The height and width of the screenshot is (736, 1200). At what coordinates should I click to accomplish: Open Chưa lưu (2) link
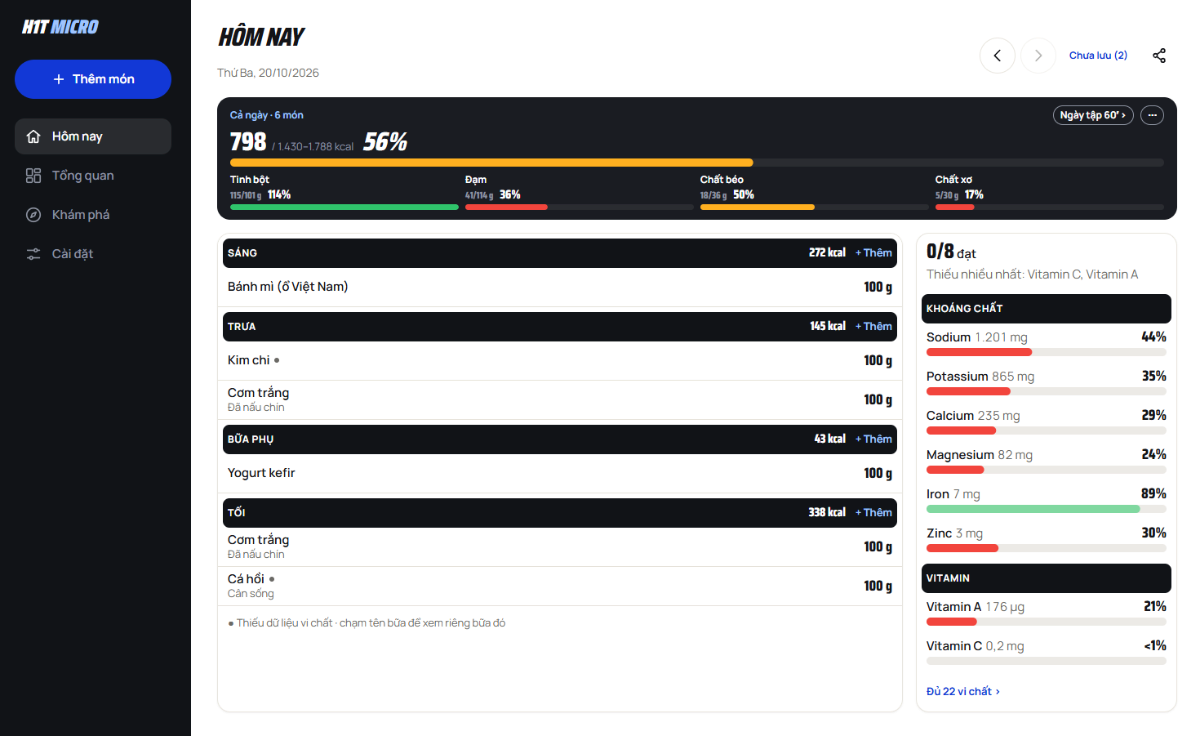[1098, 56]
